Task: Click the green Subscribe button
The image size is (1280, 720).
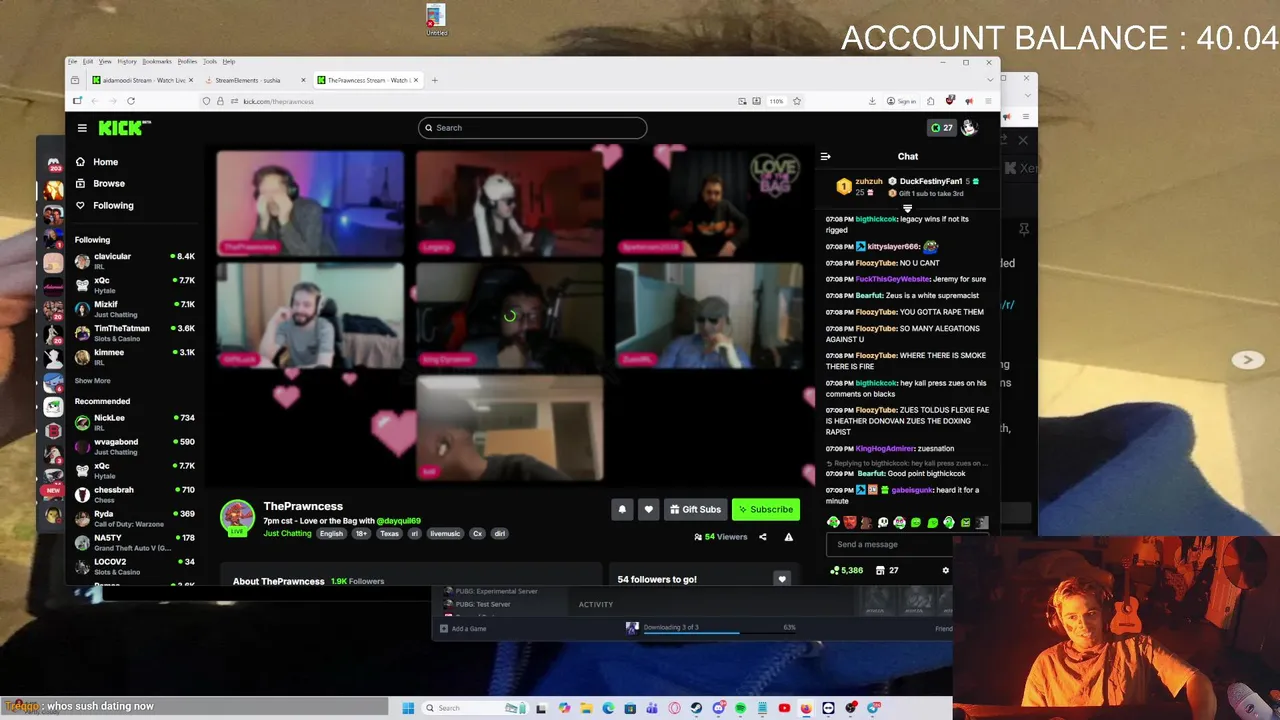Action: tap(765, 510)
